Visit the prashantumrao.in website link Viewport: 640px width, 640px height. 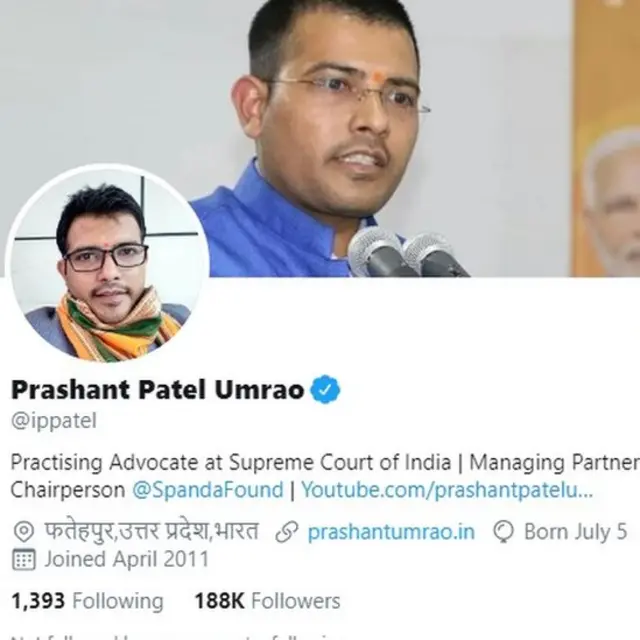(x=391, y=532)
